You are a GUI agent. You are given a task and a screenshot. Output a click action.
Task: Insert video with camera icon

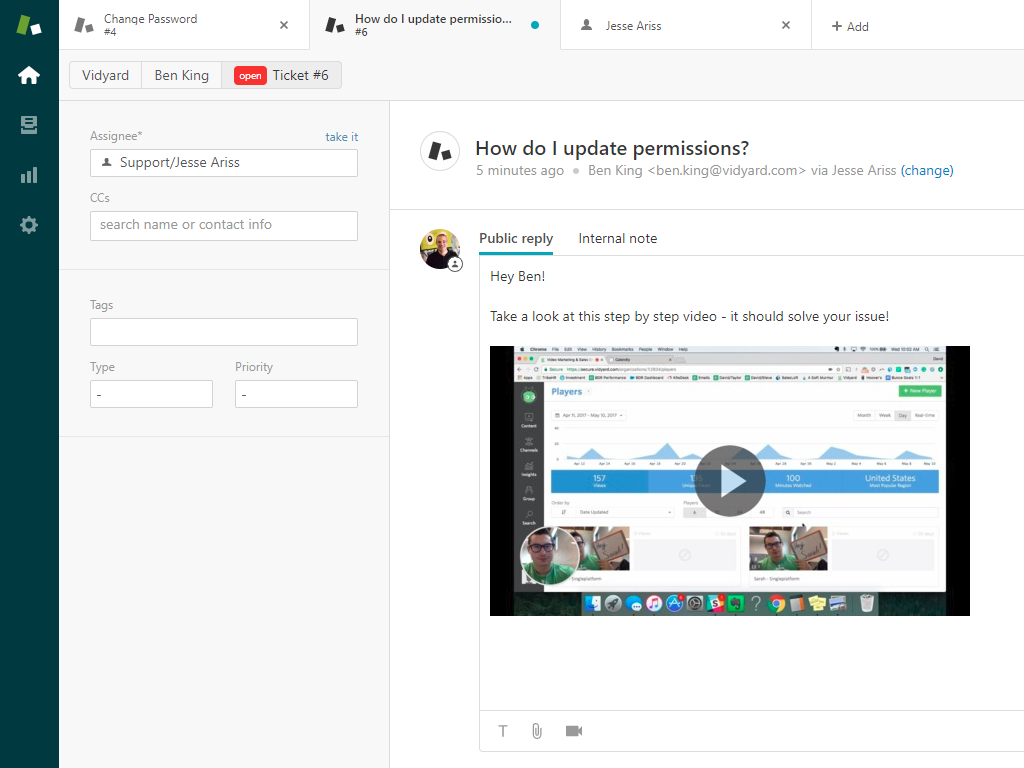pos(574,731)
